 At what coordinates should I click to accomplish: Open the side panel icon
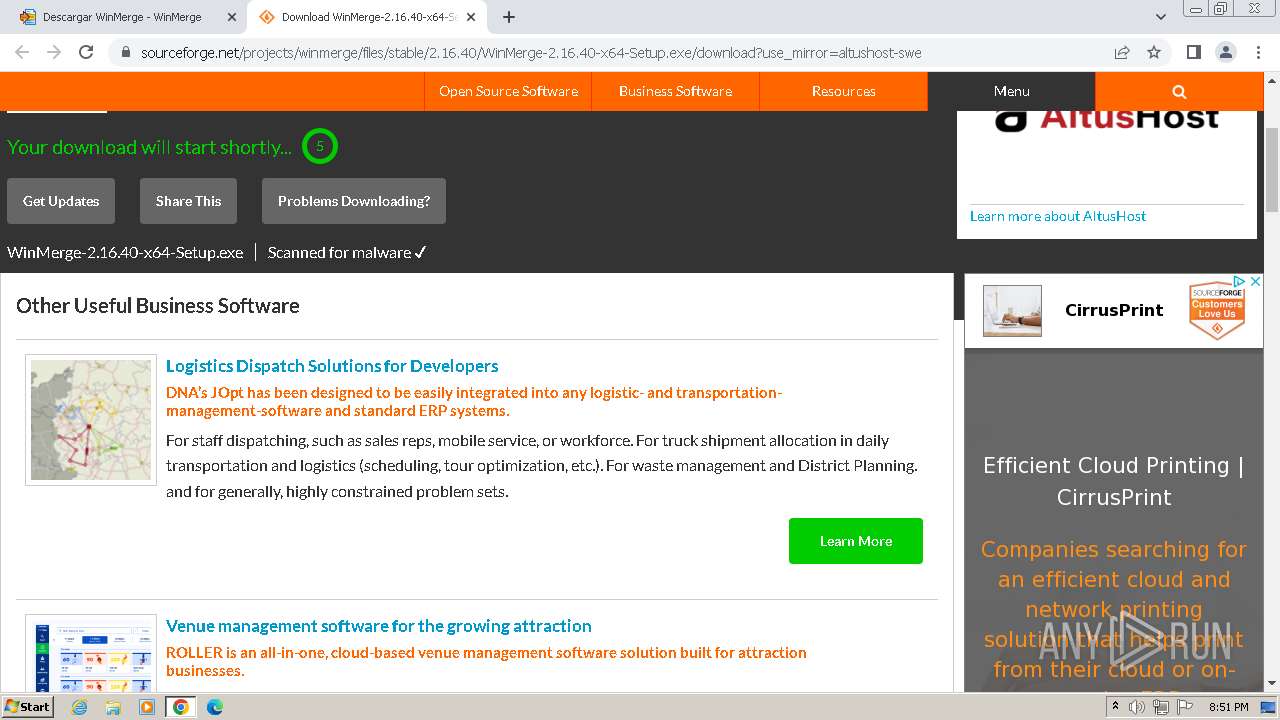pos(1193,52)
